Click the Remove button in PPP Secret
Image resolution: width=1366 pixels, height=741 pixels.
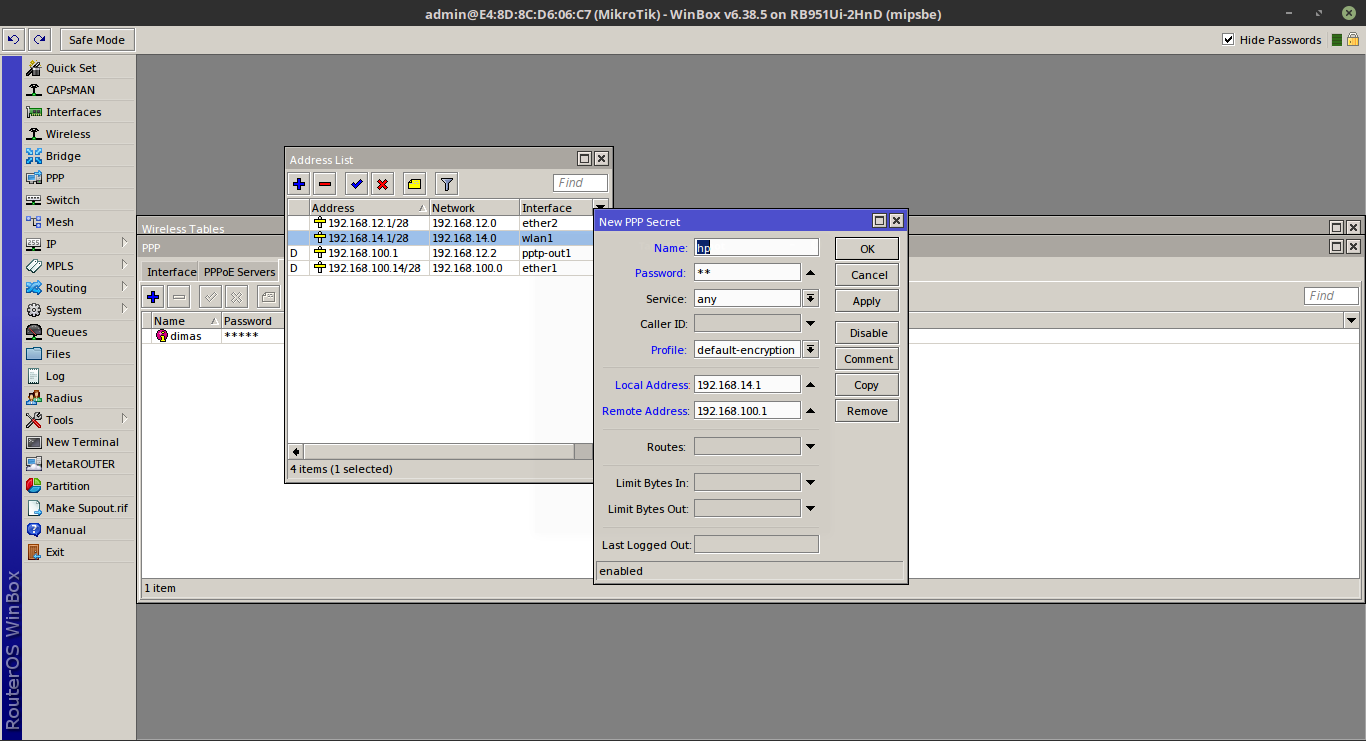pos(867,411)
